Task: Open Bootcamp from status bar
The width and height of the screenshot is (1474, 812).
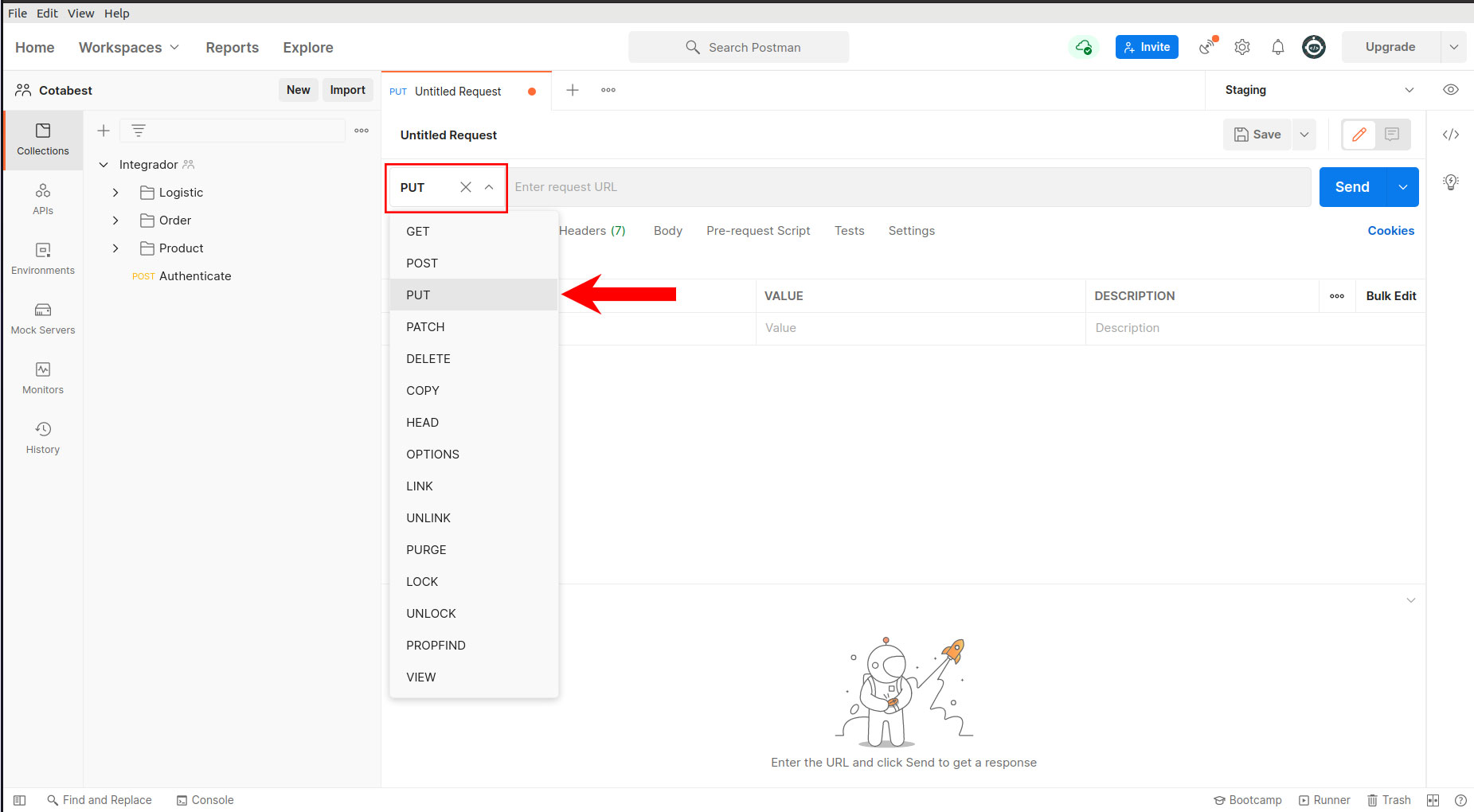Action: tap(1248, 800)
